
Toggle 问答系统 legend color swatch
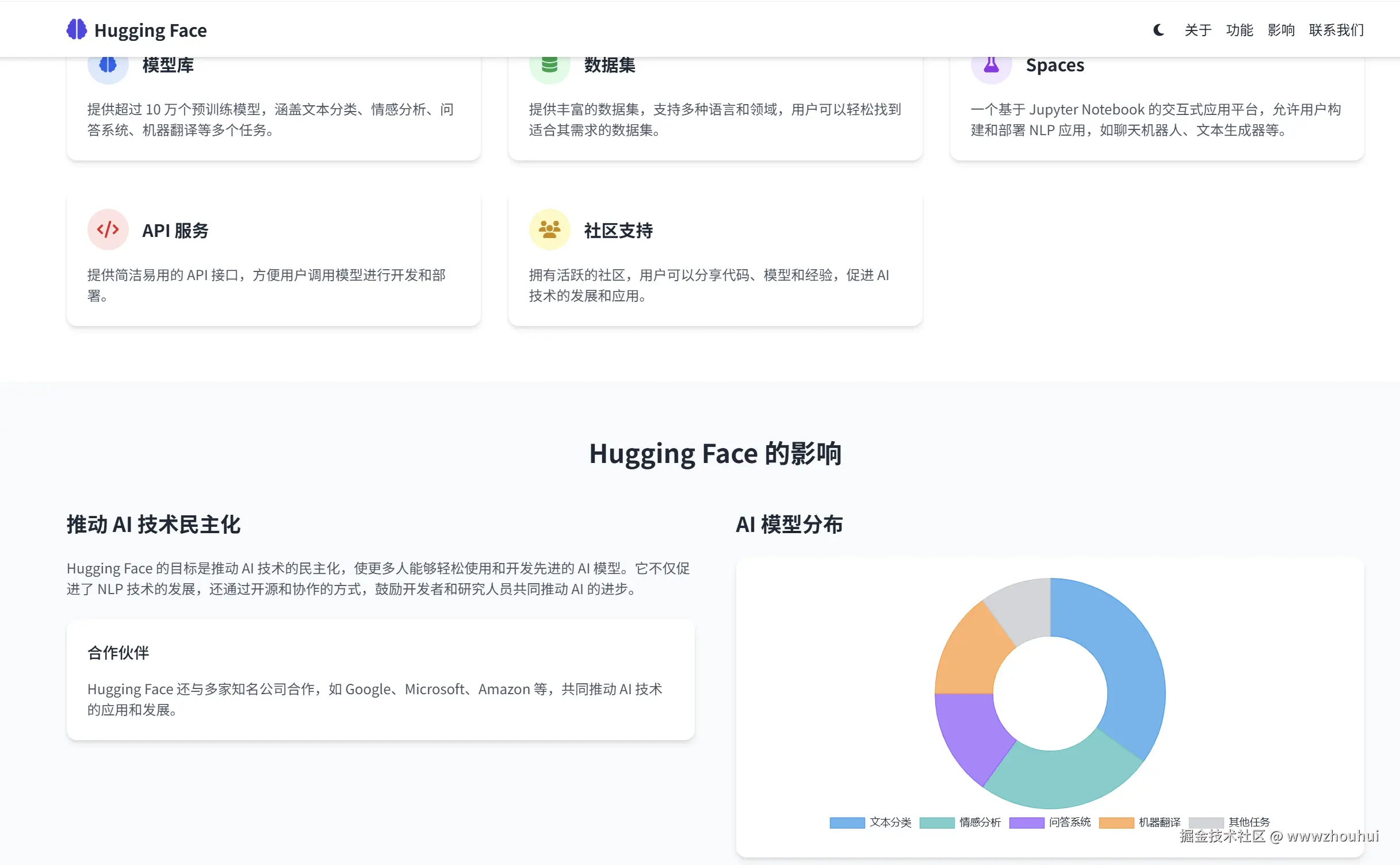click(1027, 822)
